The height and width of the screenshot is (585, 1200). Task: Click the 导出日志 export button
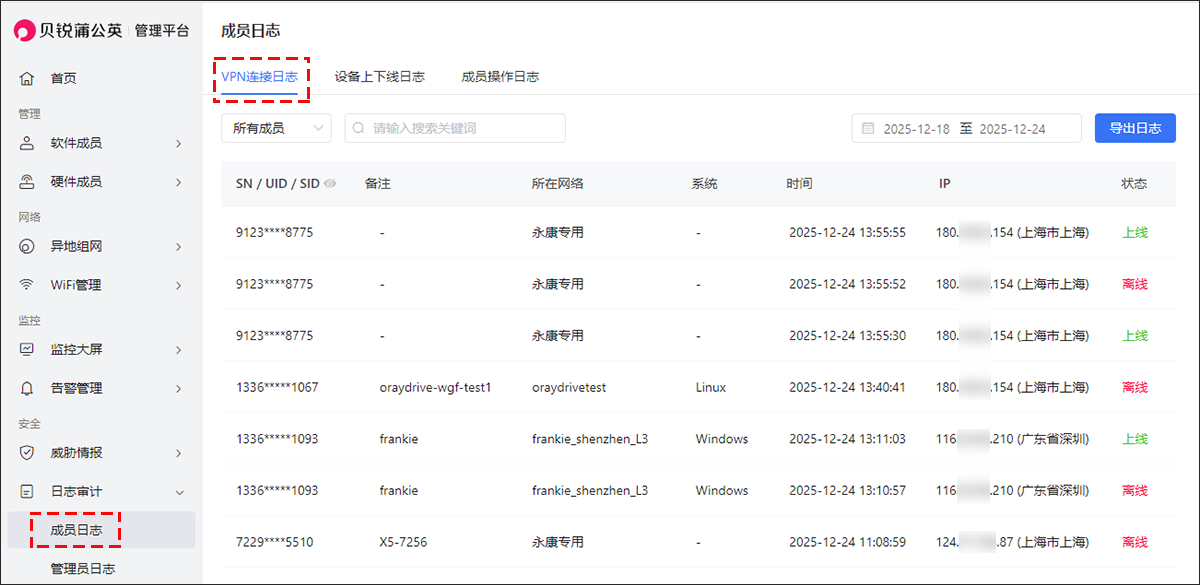(x=1134, y=128)
